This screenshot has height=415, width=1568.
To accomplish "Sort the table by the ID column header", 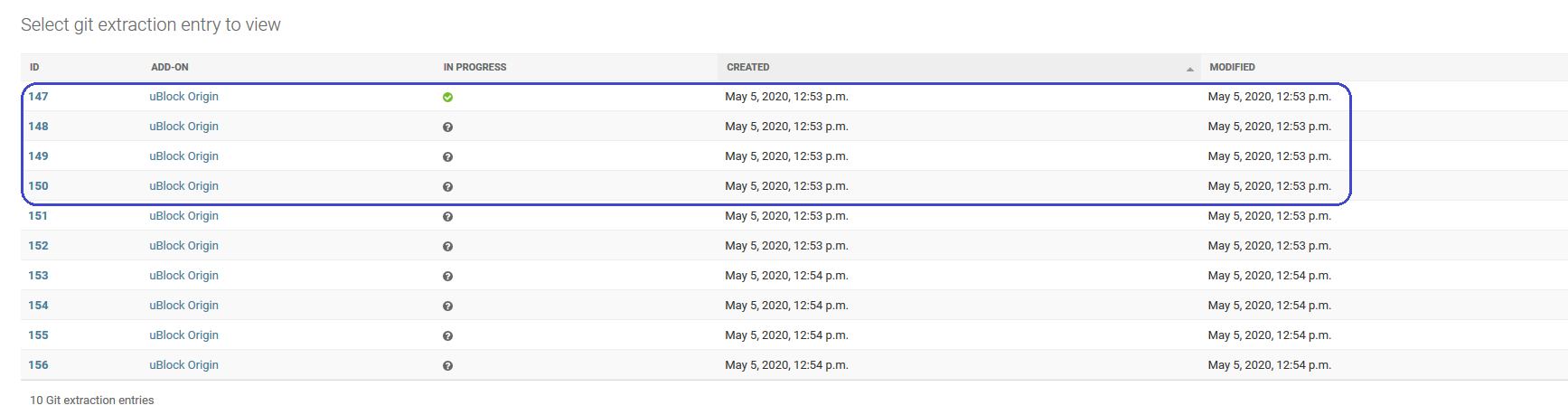I will [34, 67].
